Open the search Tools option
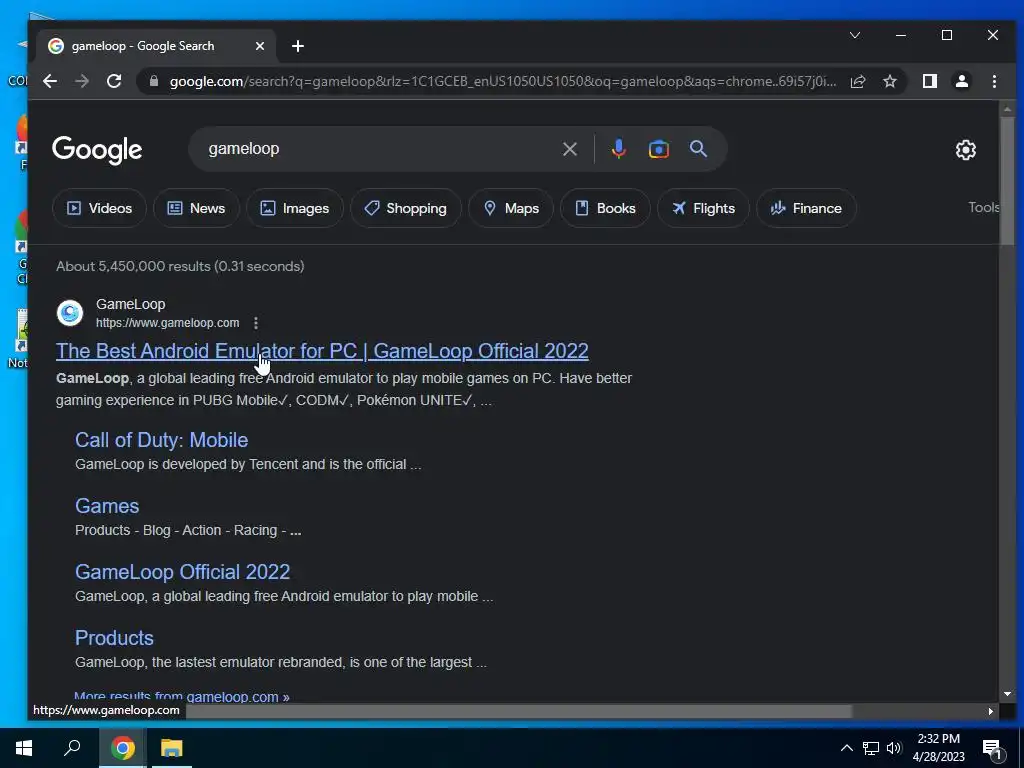The height and width of the screenshot is (768, 1024). click(x=984, y=207)
